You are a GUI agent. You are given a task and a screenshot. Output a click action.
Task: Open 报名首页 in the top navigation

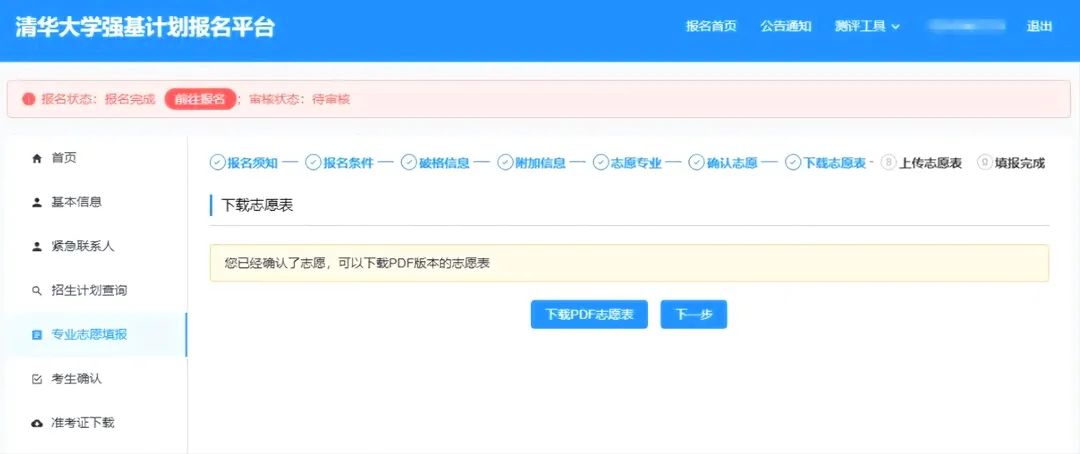tap(711, 27)
